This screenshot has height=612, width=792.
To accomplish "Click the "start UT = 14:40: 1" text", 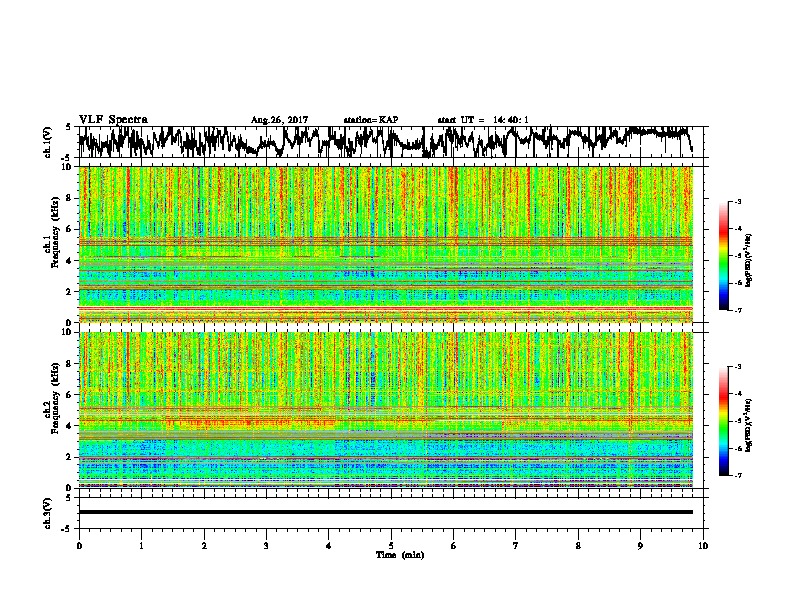I will pyautogui.click(x=483, y=120).
